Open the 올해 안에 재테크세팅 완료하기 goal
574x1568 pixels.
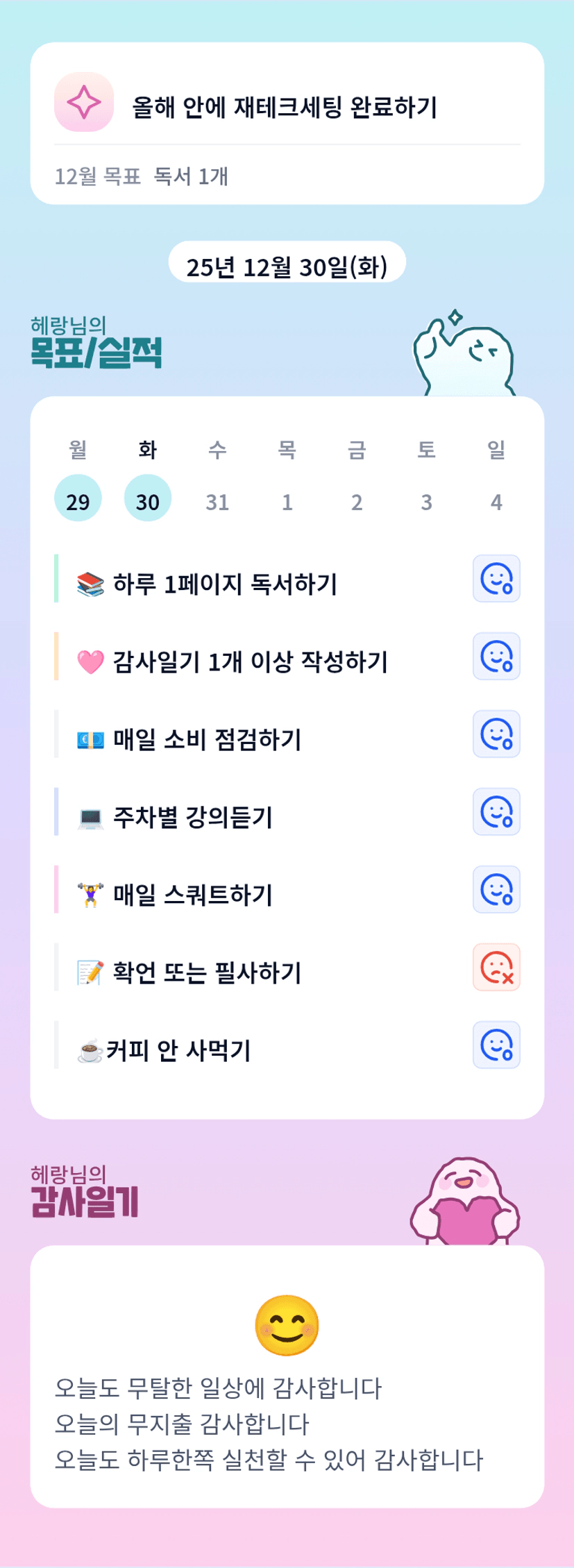[285, 107]
